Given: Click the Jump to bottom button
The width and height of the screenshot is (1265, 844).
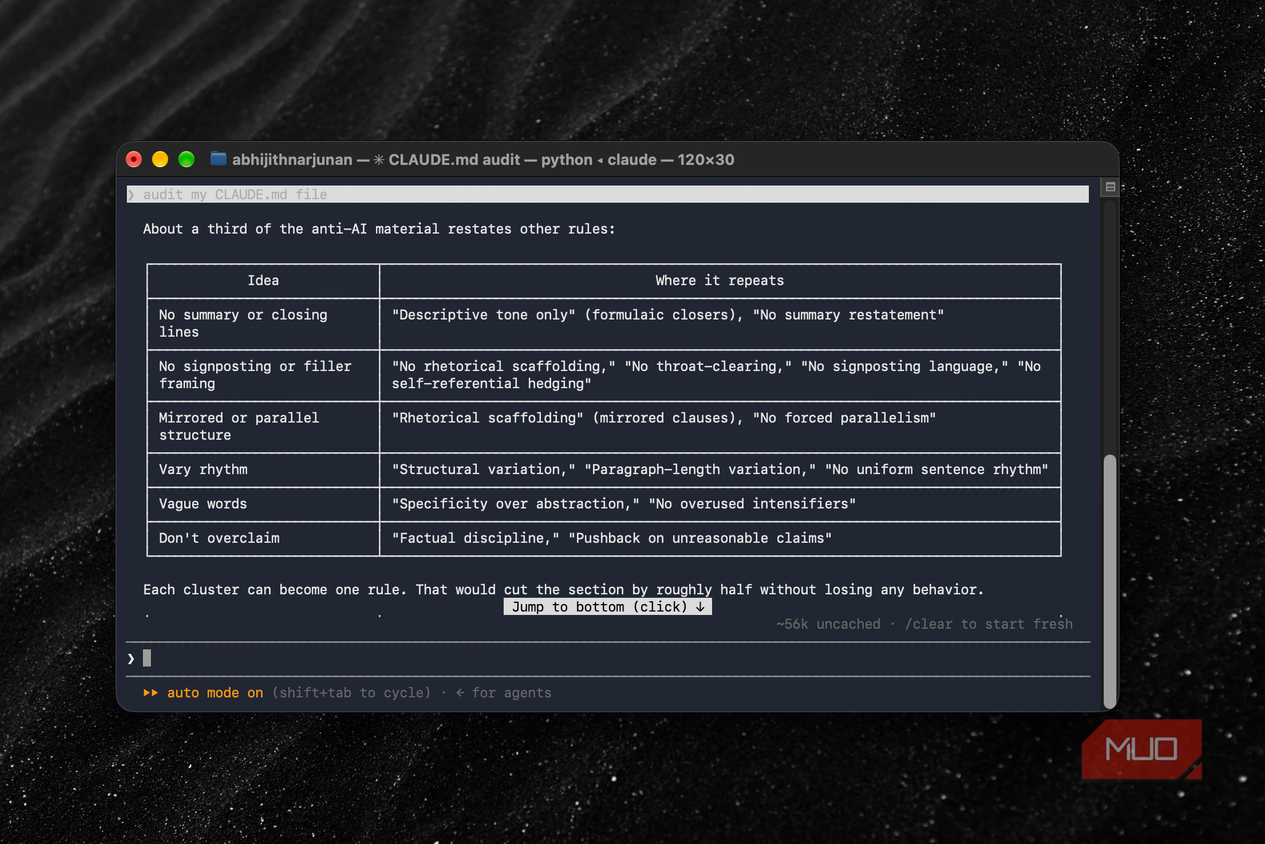Looking at the screenshot, I should click(608, 607).
